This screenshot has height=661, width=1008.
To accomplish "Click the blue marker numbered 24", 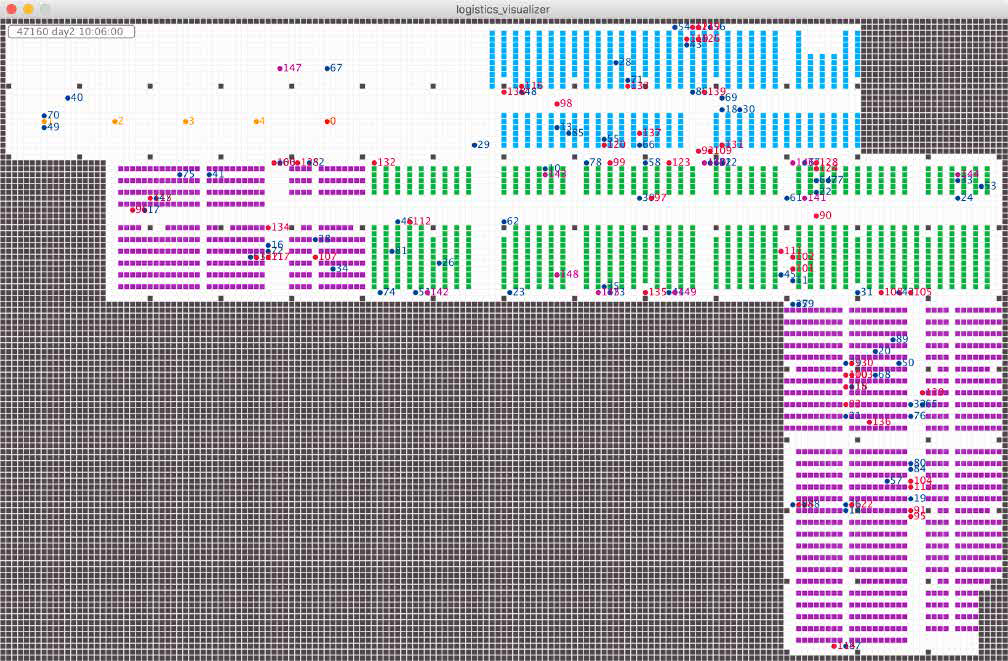I will coord(957,198).
